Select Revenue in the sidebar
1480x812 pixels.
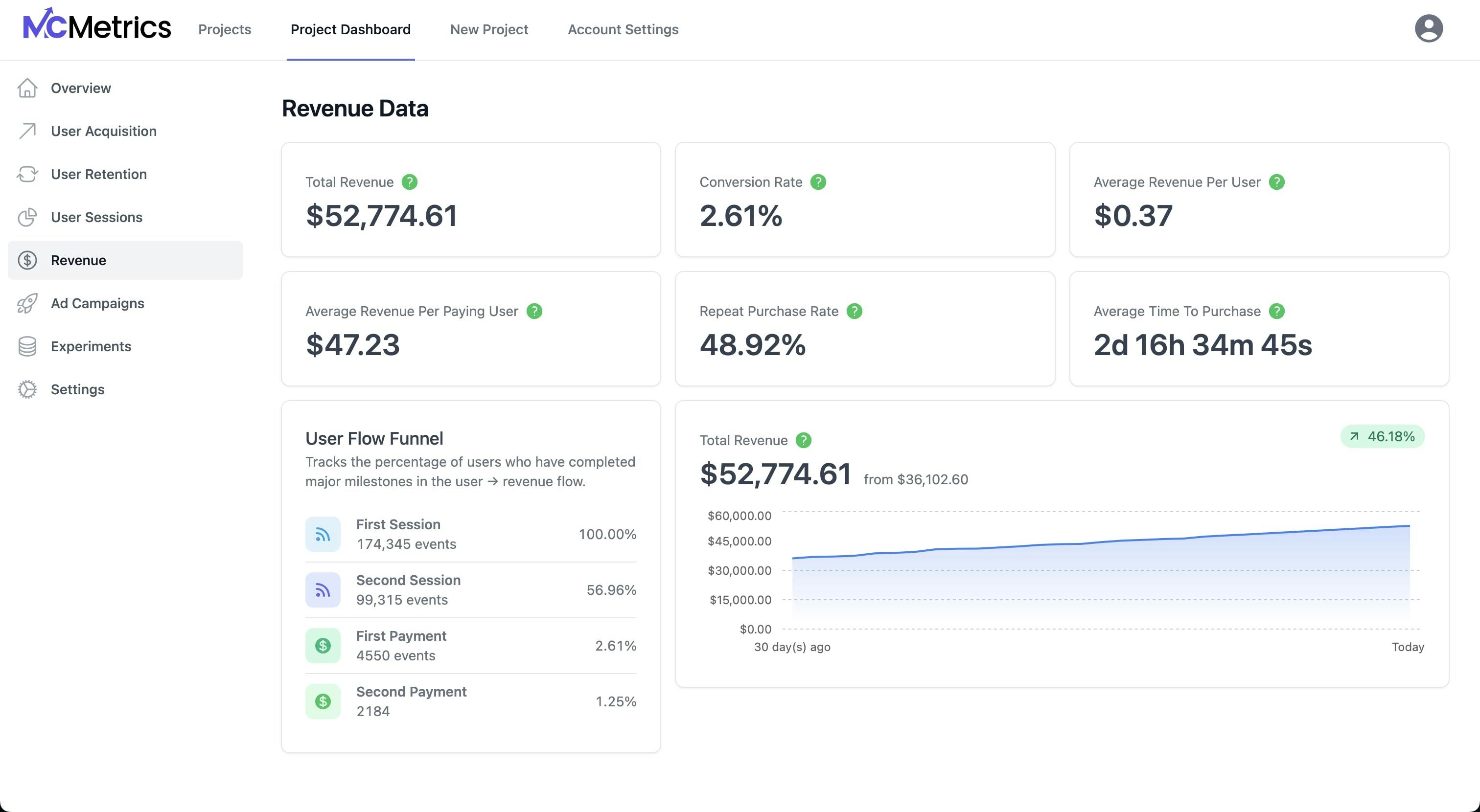coord(125,260)
